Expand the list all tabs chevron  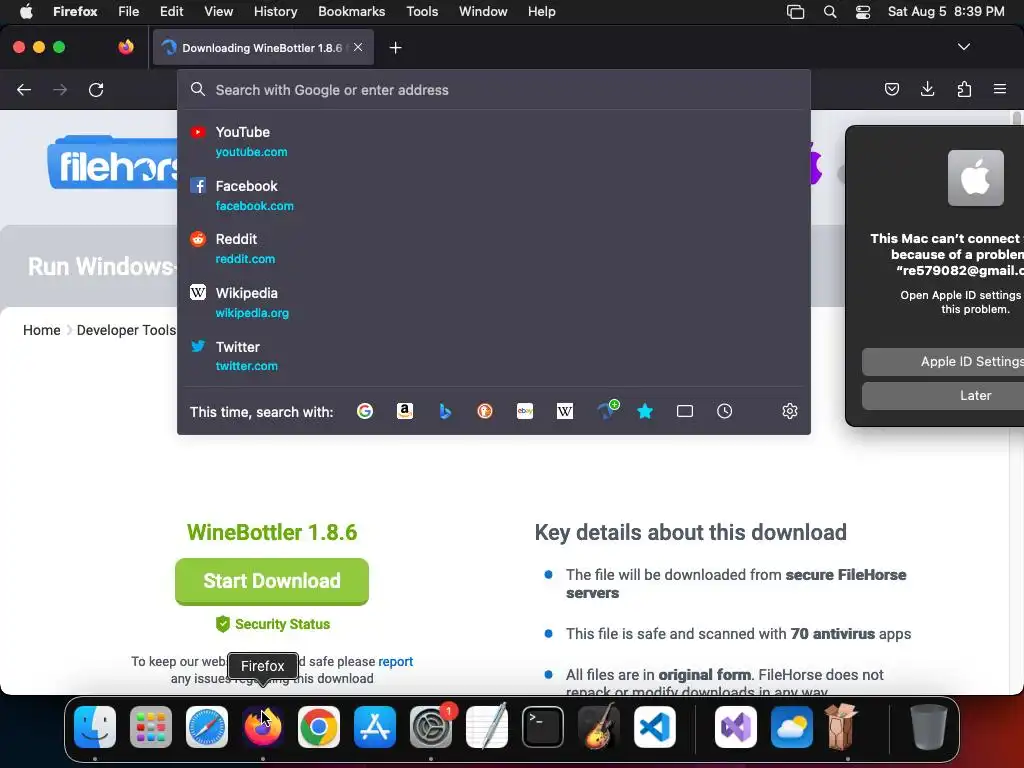point(963,47)
